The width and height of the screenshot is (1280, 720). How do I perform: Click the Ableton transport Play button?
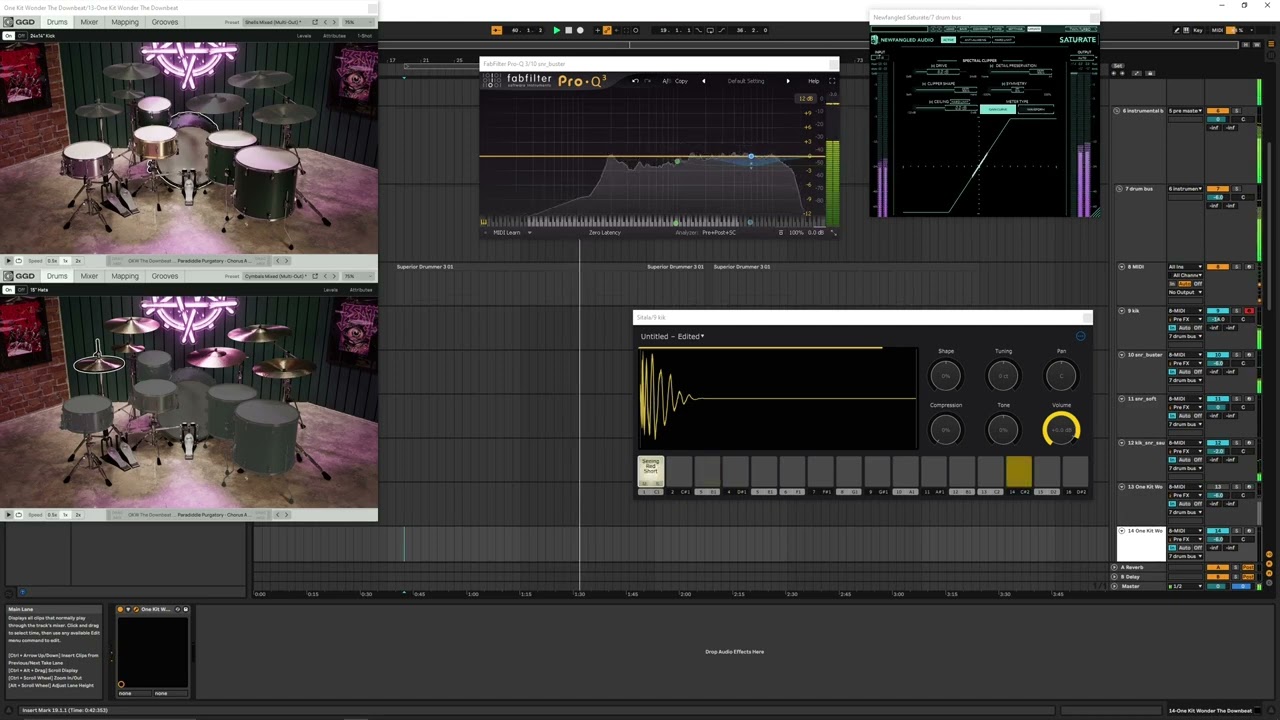click(557, 30)
